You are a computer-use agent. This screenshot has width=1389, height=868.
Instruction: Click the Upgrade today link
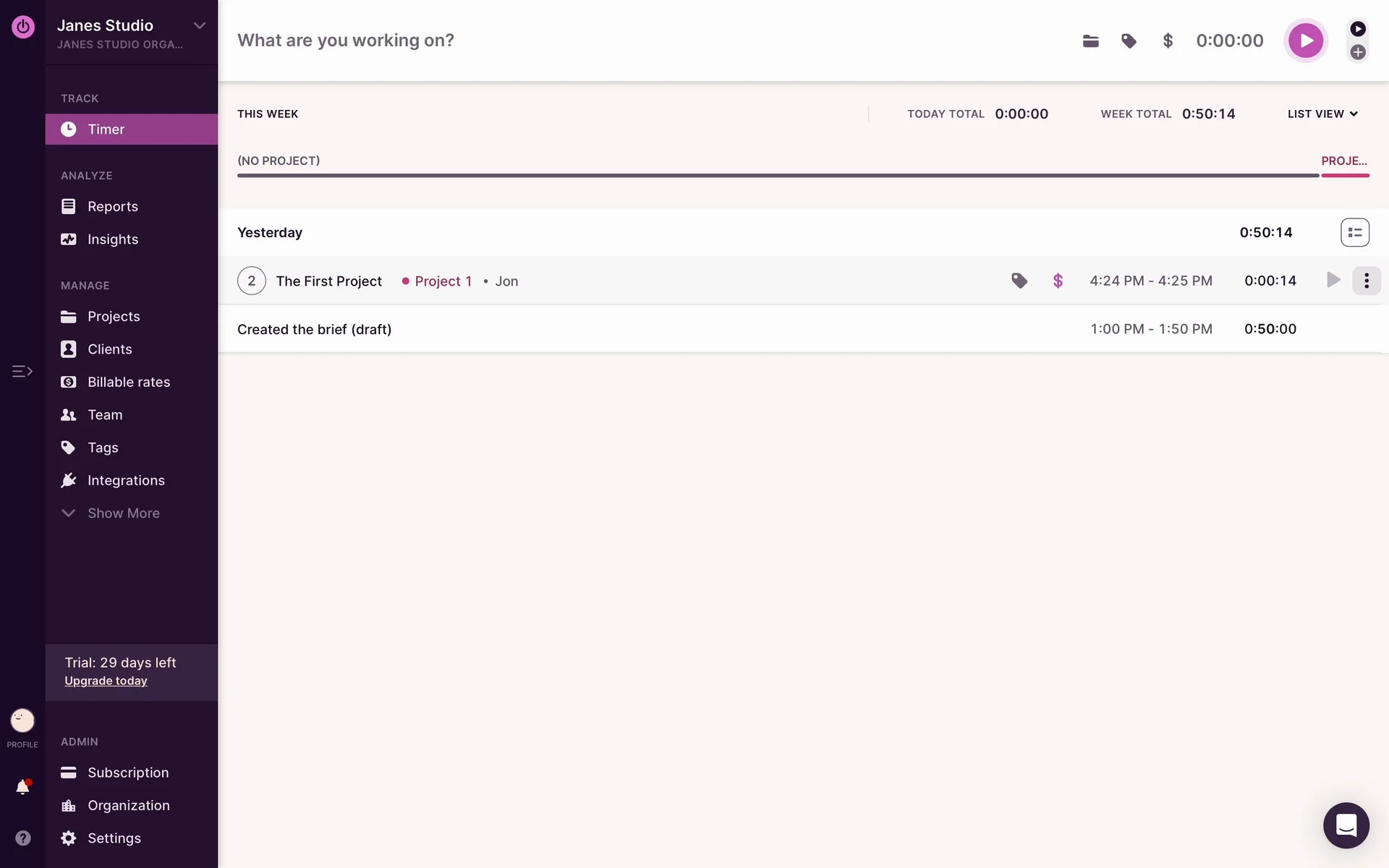(x=106, y=681)
